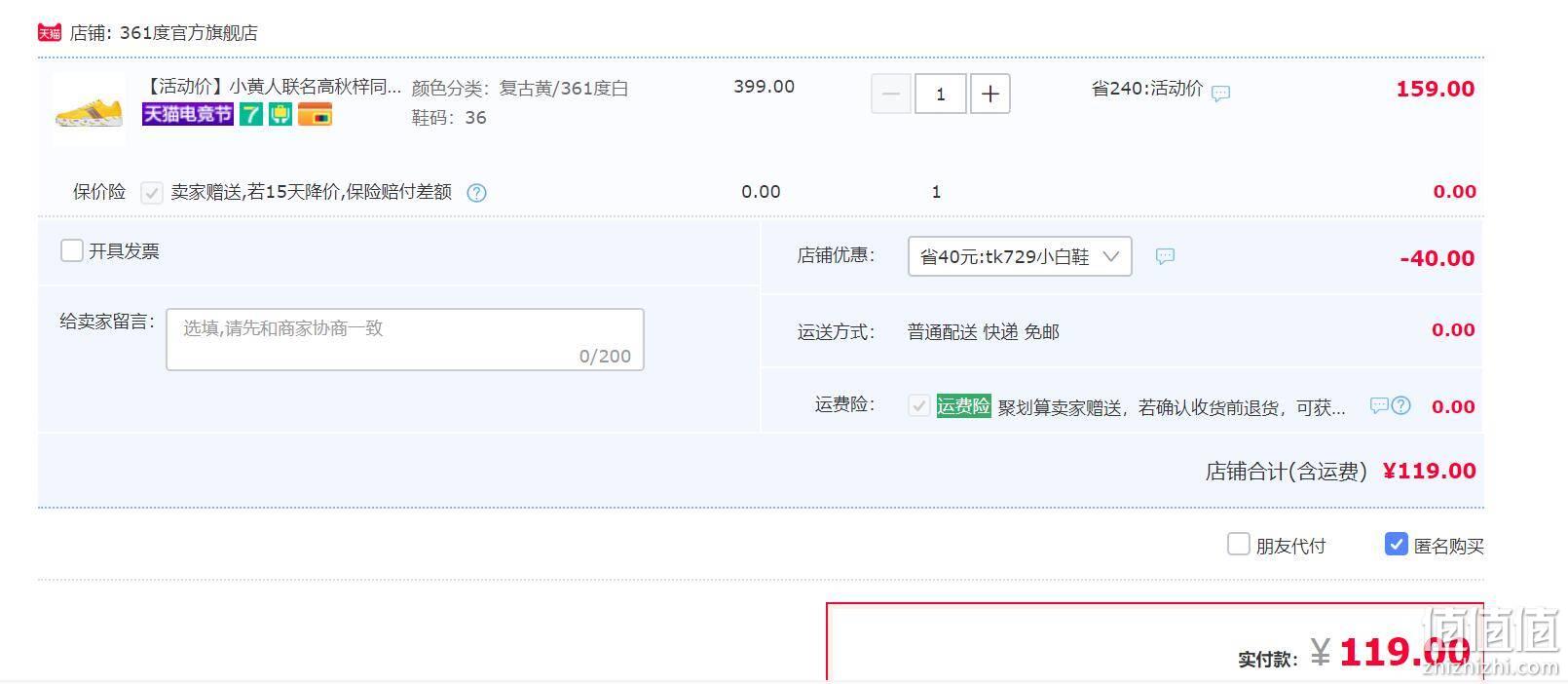1568x684 pixels.
Task: Click the green 运费险 tag label
Action: (x=963, y=405)
